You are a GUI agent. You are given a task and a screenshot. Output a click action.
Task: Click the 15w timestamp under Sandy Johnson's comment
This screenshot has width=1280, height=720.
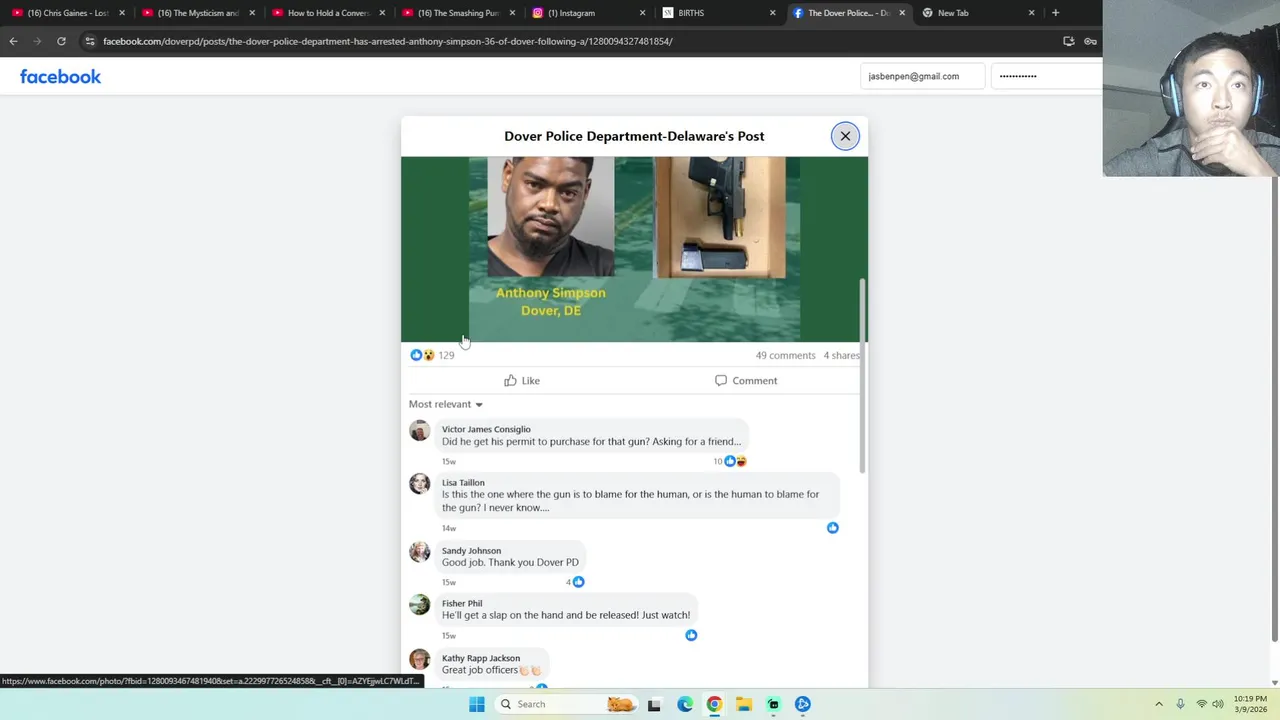tap(449, 582)
